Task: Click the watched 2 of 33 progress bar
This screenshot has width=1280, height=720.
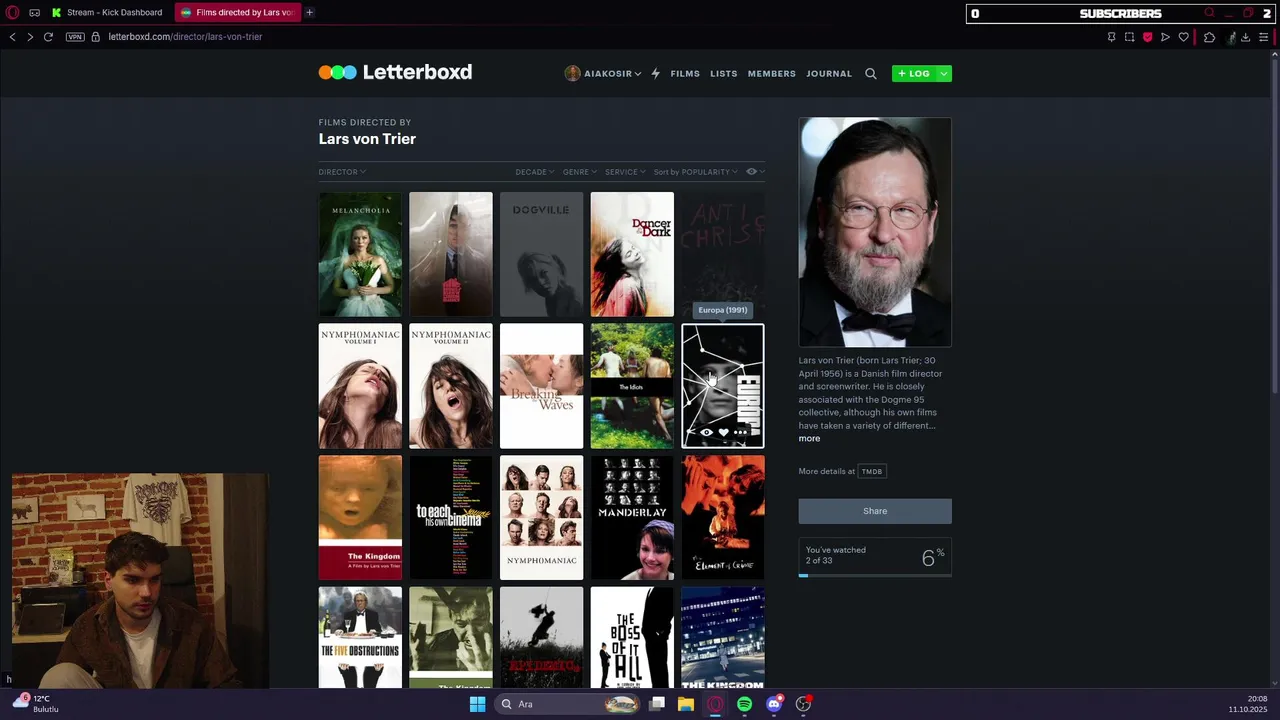Action: pyautogui.click(x=875, y=575)
